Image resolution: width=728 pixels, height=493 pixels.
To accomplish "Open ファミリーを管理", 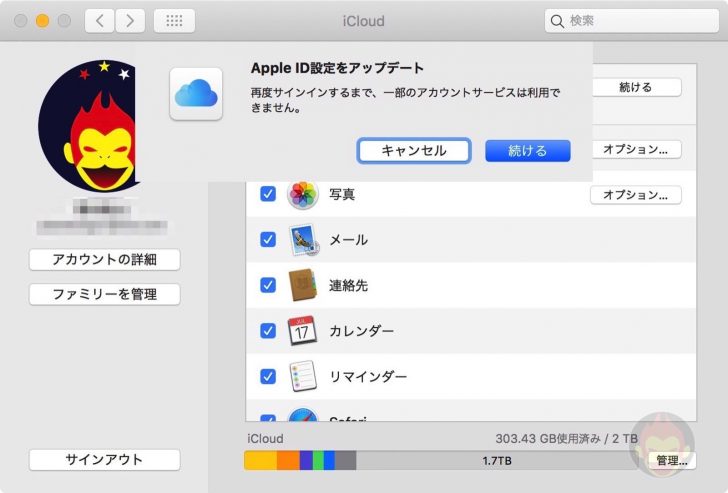I will pyautogui.click(x=104, y=294).
